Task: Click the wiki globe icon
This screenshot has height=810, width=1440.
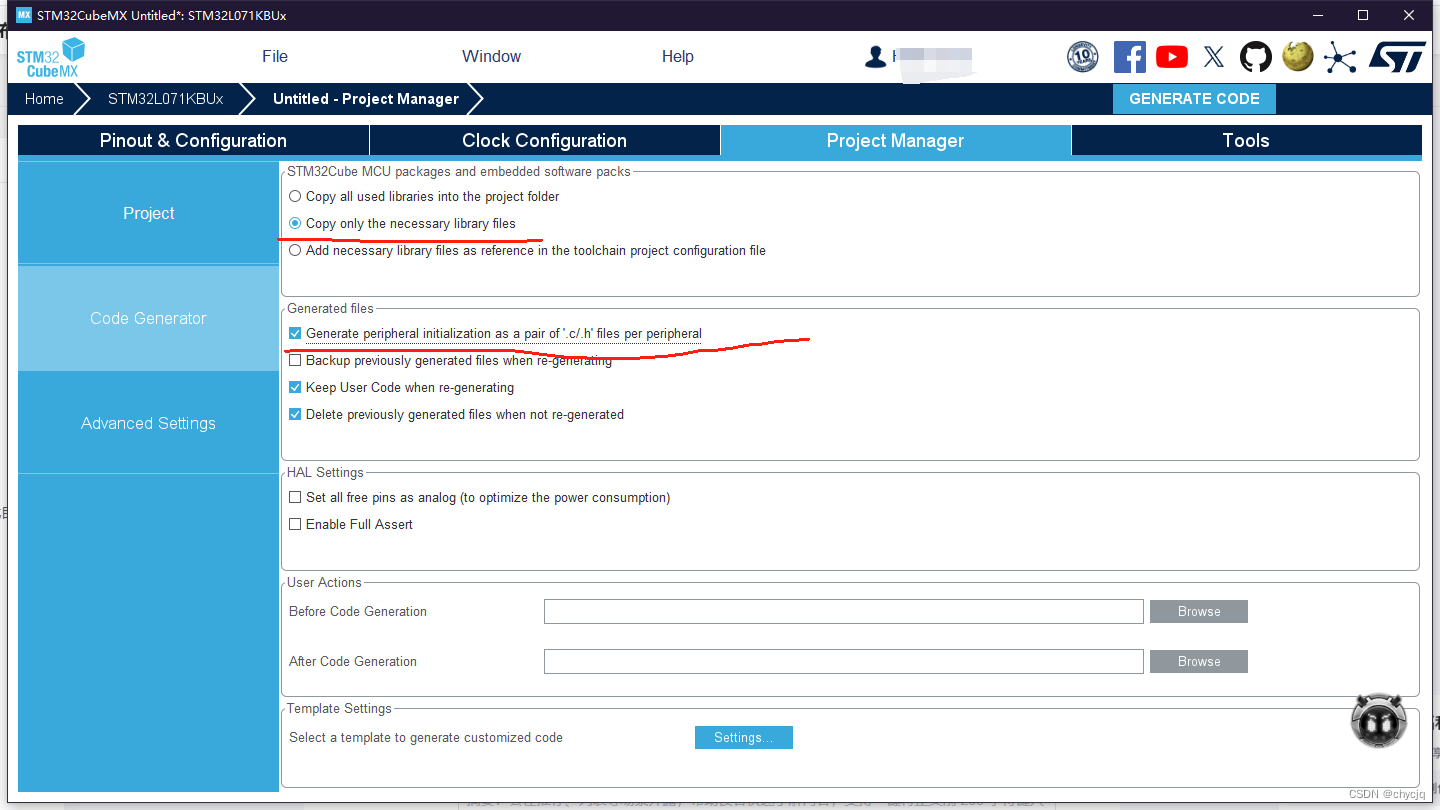Action: click(x=1298, y=56)
